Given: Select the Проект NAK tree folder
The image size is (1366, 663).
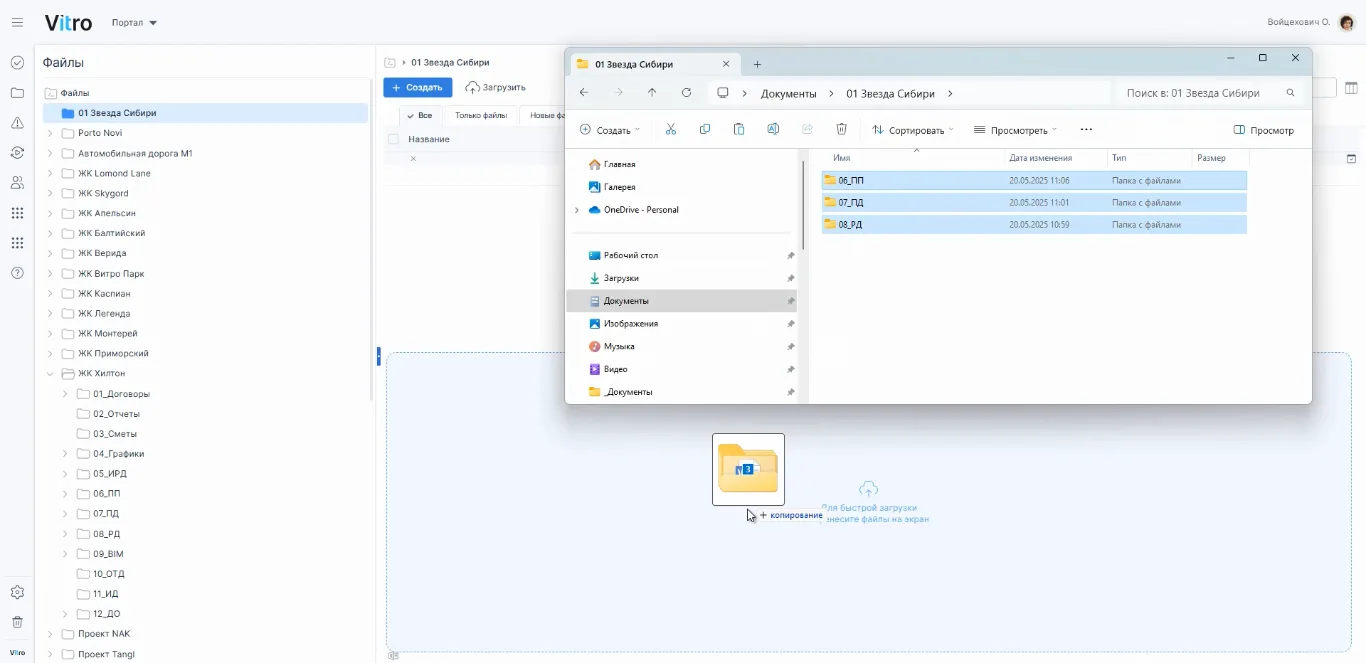Looking at the screenshot, I should (x=104, y=634).
